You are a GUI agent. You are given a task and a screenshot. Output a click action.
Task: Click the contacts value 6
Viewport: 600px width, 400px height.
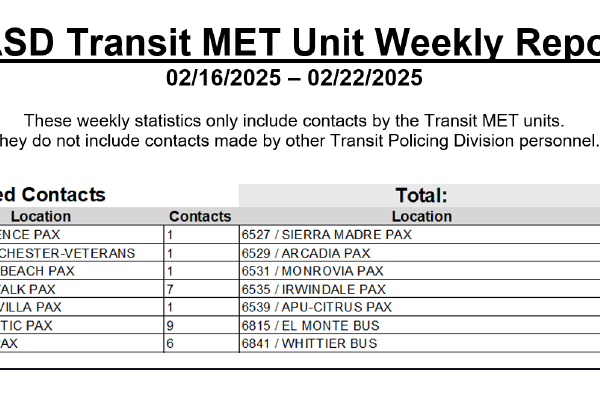171,343
